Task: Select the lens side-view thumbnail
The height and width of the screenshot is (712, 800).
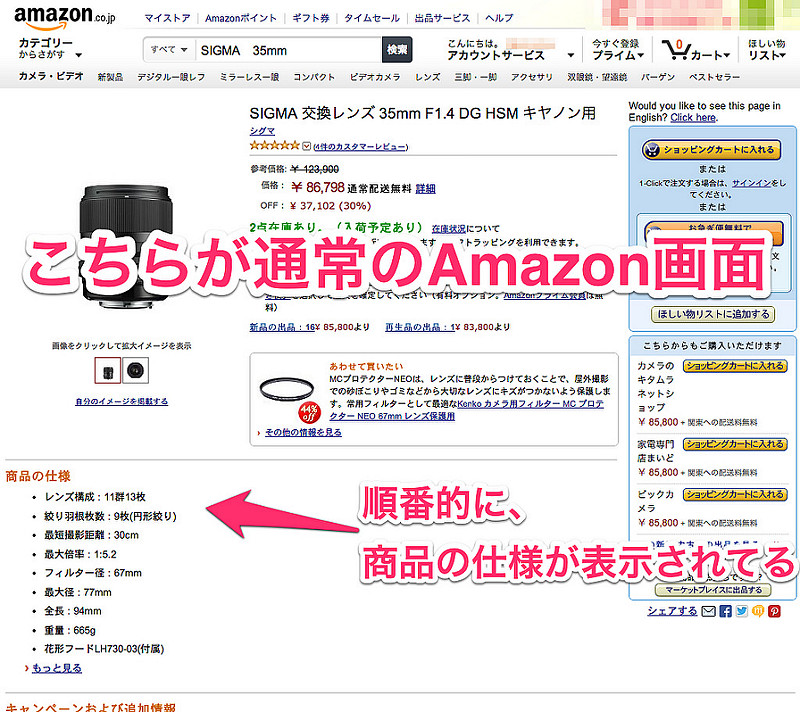Action: pos(108,370)
